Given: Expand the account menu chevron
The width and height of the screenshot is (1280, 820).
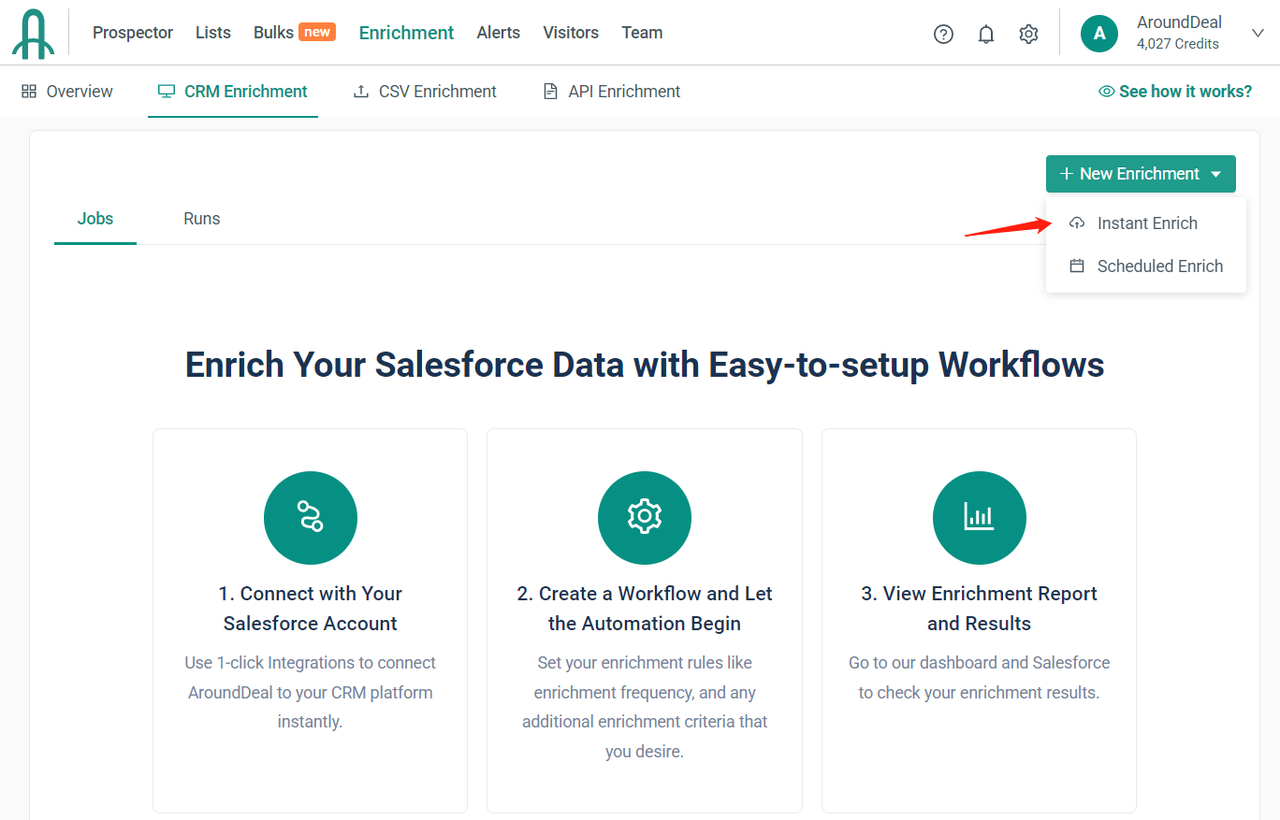Looking at the screenshot, I should 1258,33.
